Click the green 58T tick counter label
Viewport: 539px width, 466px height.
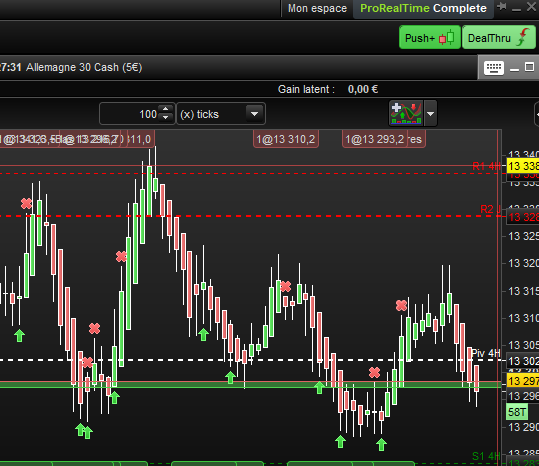[517, 412]
